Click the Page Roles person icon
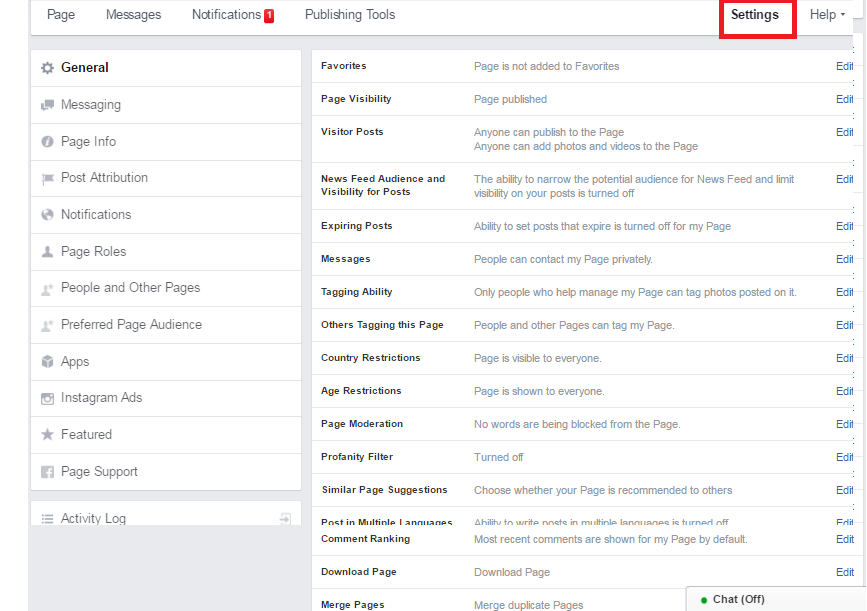The image size is (867, 611). click(48, 252)
